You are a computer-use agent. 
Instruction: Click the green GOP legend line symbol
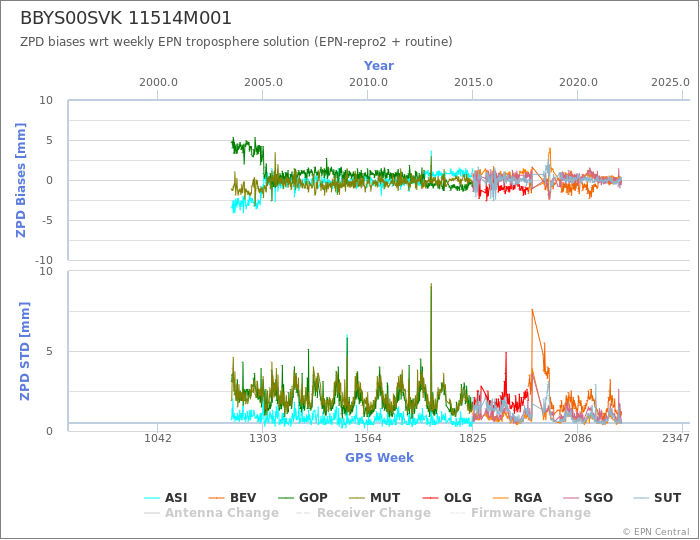(x=286, y=498)
